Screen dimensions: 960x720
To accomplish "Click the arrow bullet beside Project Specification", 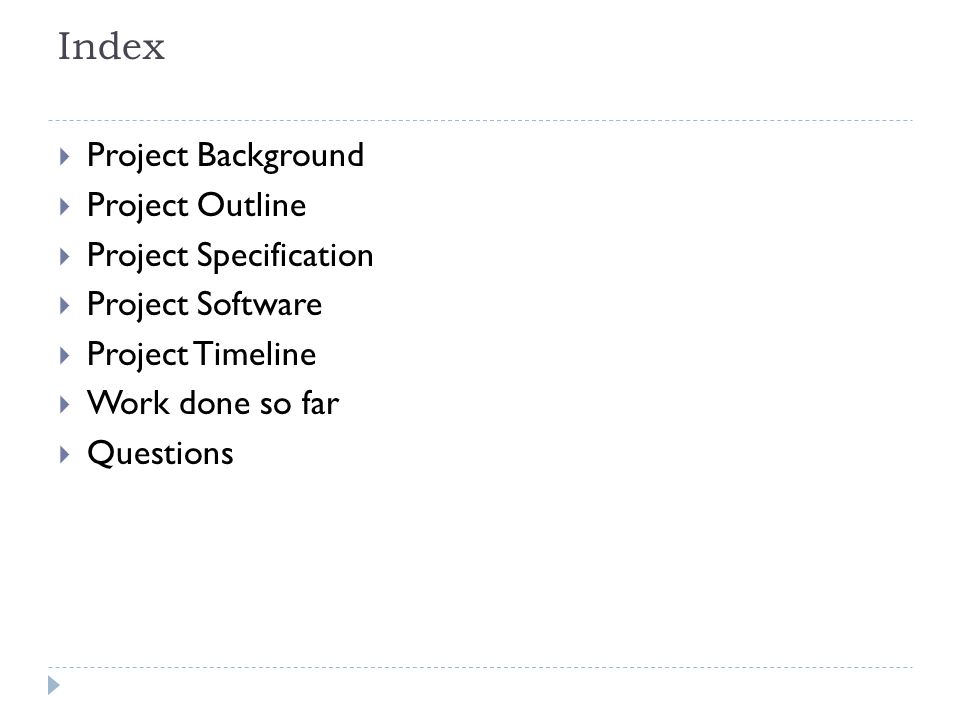I will point(64,256).
